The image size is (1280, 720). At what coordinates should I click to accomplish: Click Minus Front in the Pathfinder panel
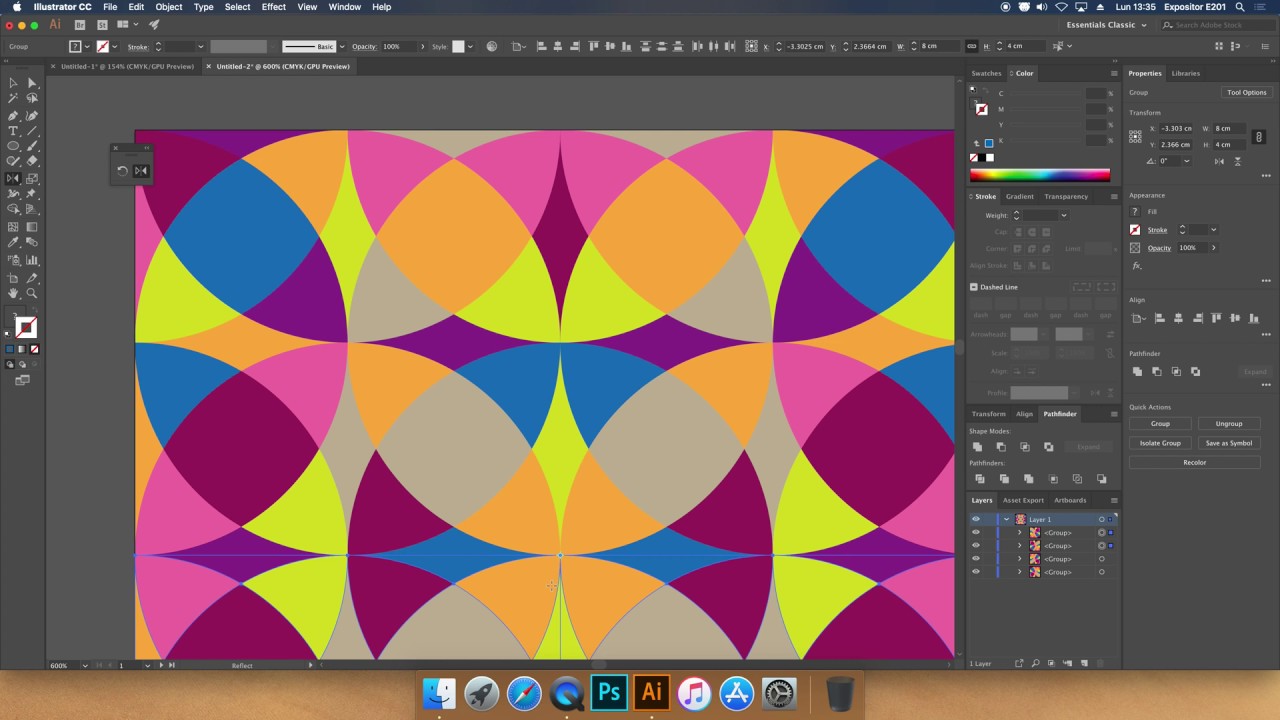tap(1001, 447)
